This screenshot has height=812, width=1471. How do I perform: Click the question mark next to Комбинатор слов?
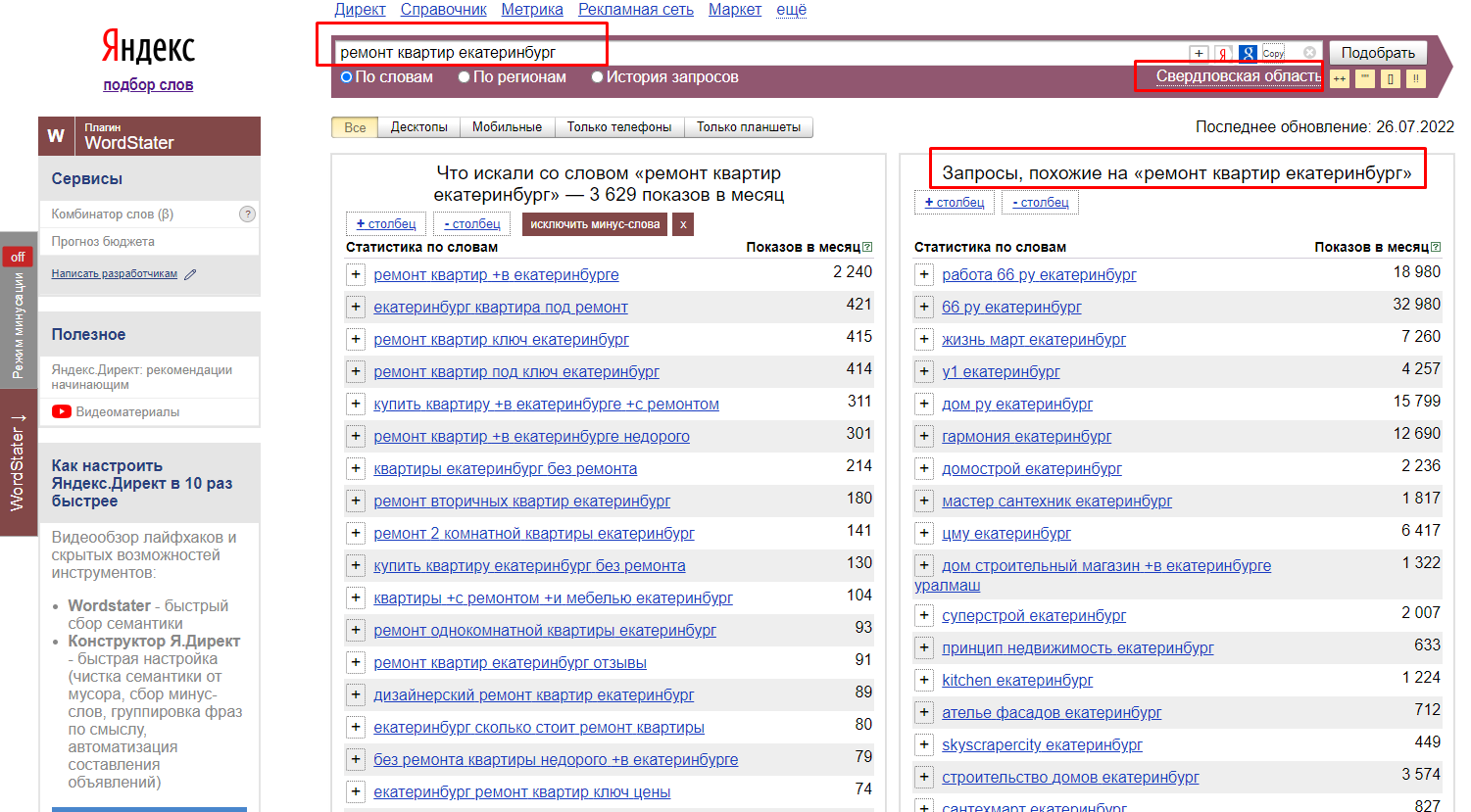click(x=248, y=214)
